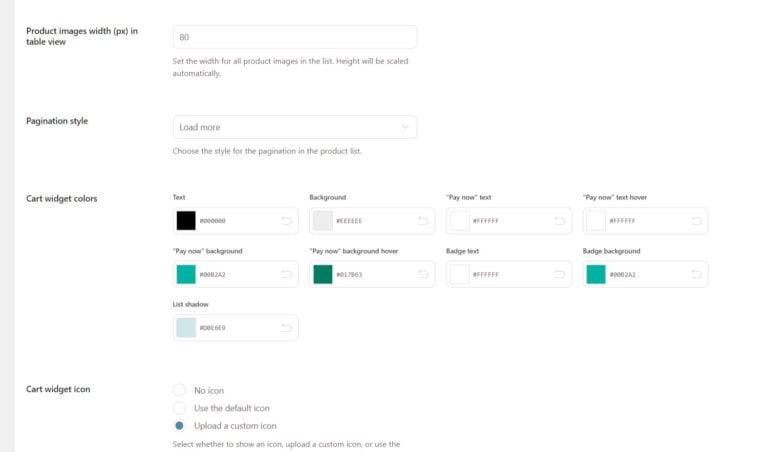Open the light blue List shadow swatch
The width and height of the screenshot is (769, 452).
point(186,327)
